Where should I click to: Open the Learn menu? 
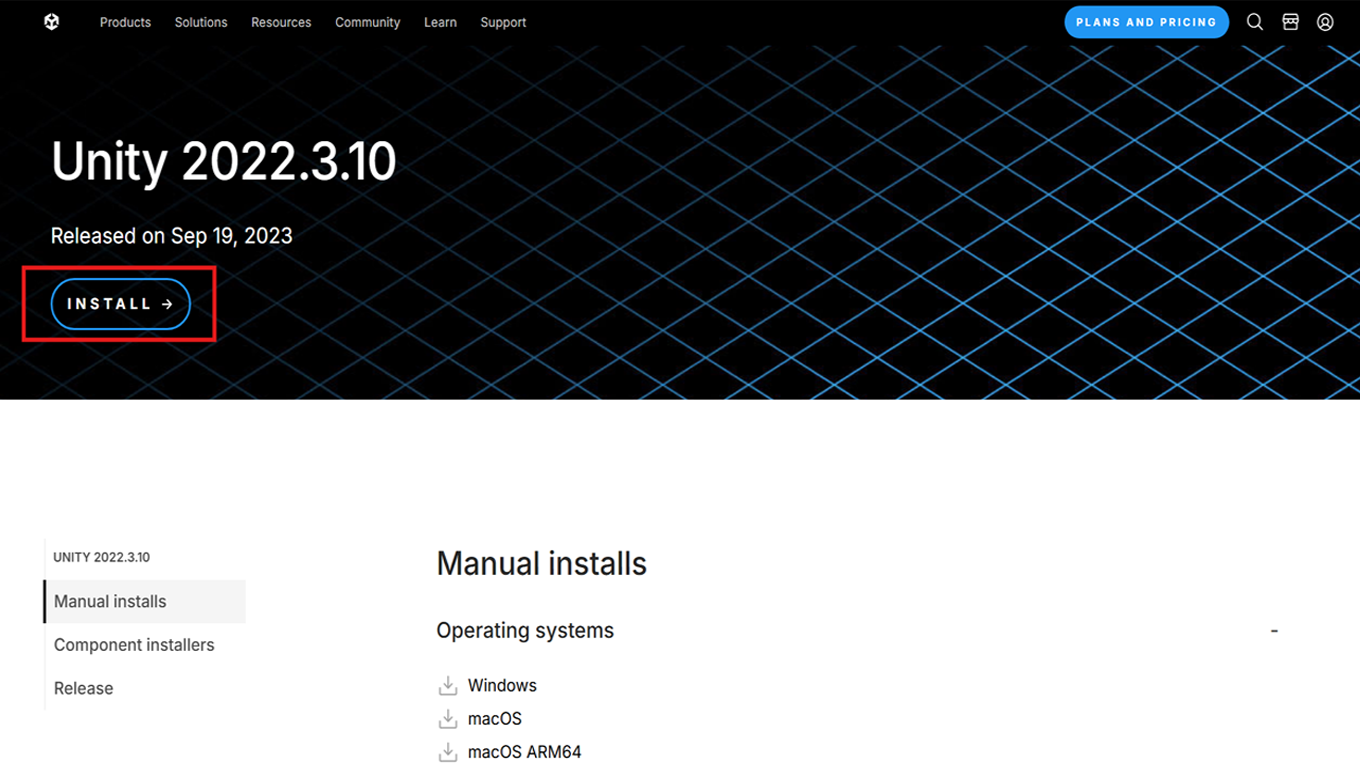(x=440, y=22)
